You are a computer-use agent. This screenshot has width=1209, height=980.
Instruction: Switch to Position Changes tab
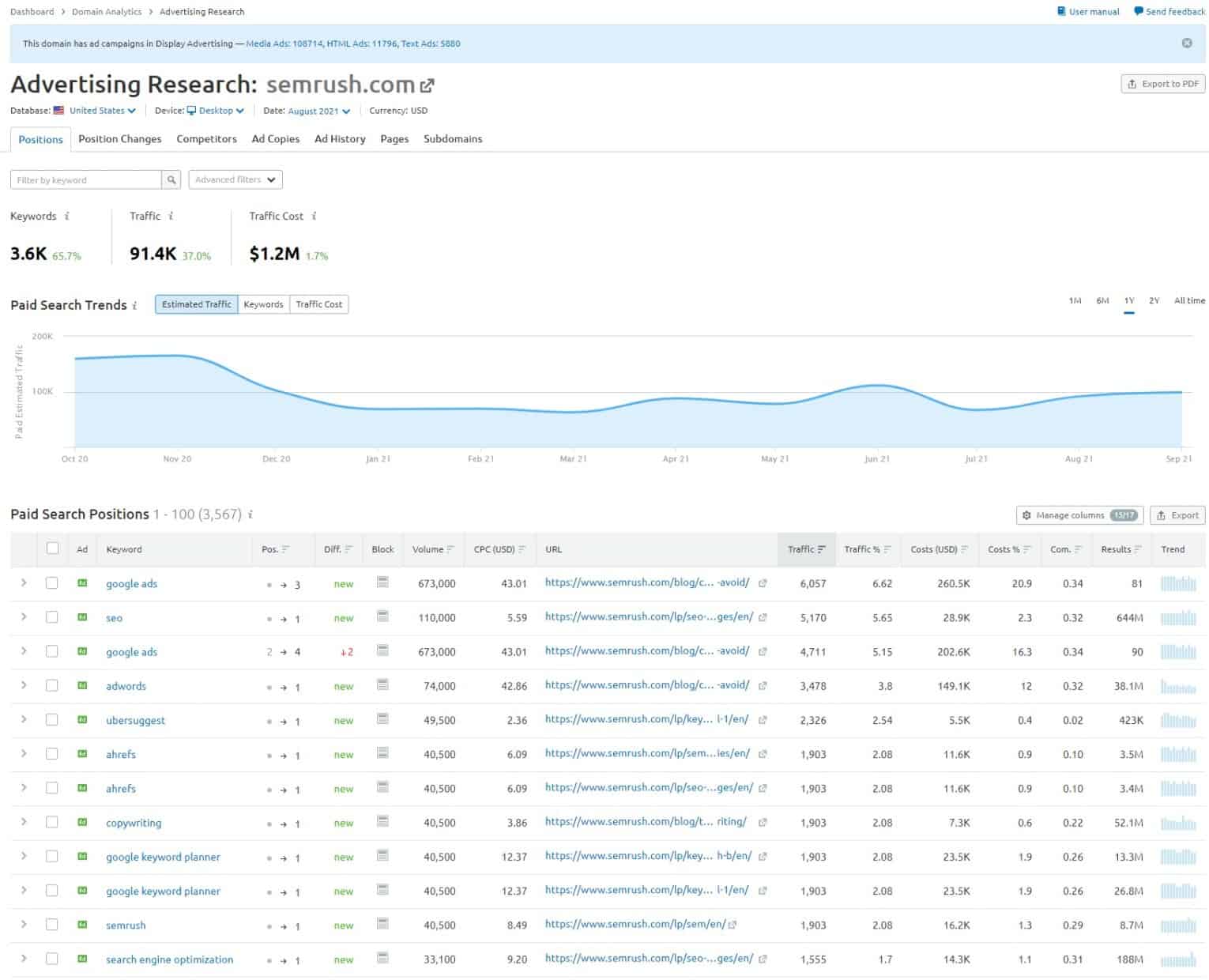point(120,139)
